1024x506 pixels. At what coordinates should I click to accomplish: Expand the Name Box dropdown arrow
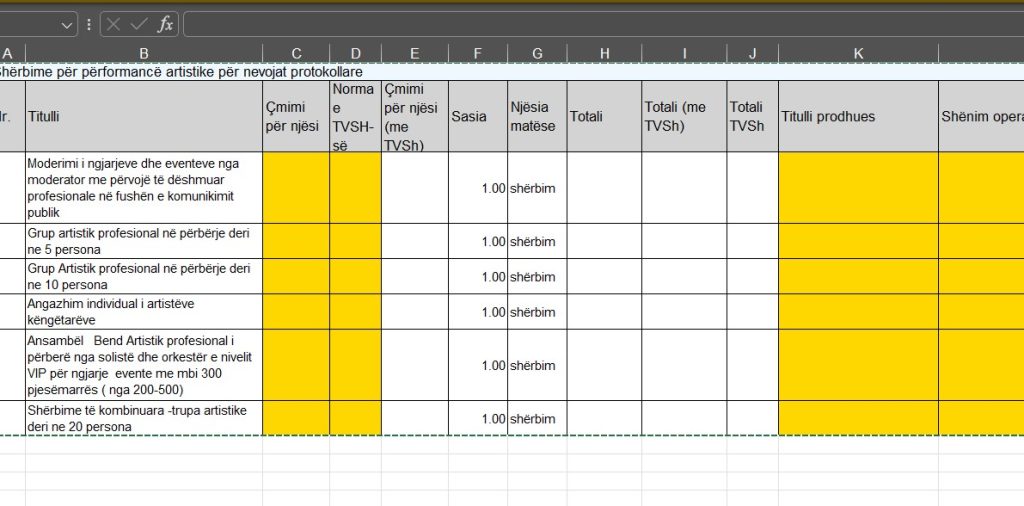[x=67, y=25]
